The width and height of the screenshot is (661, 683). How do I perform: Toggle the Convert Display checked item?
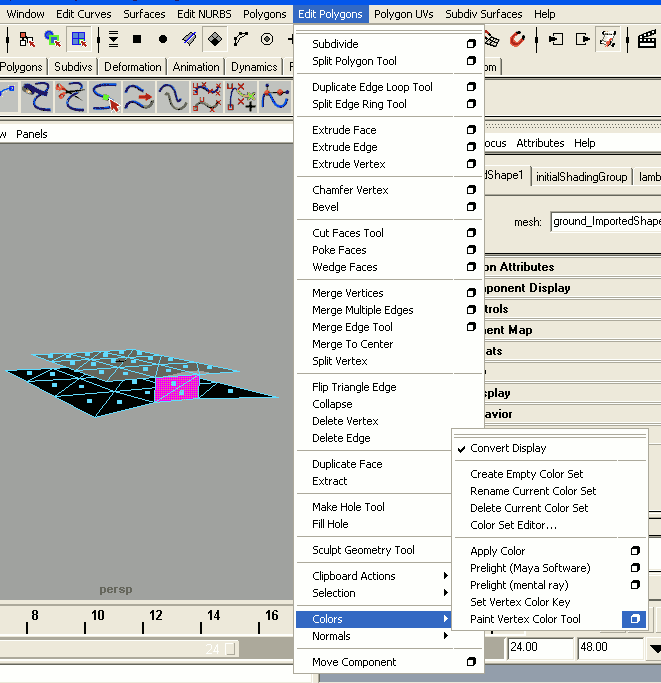tap(508, 448)
